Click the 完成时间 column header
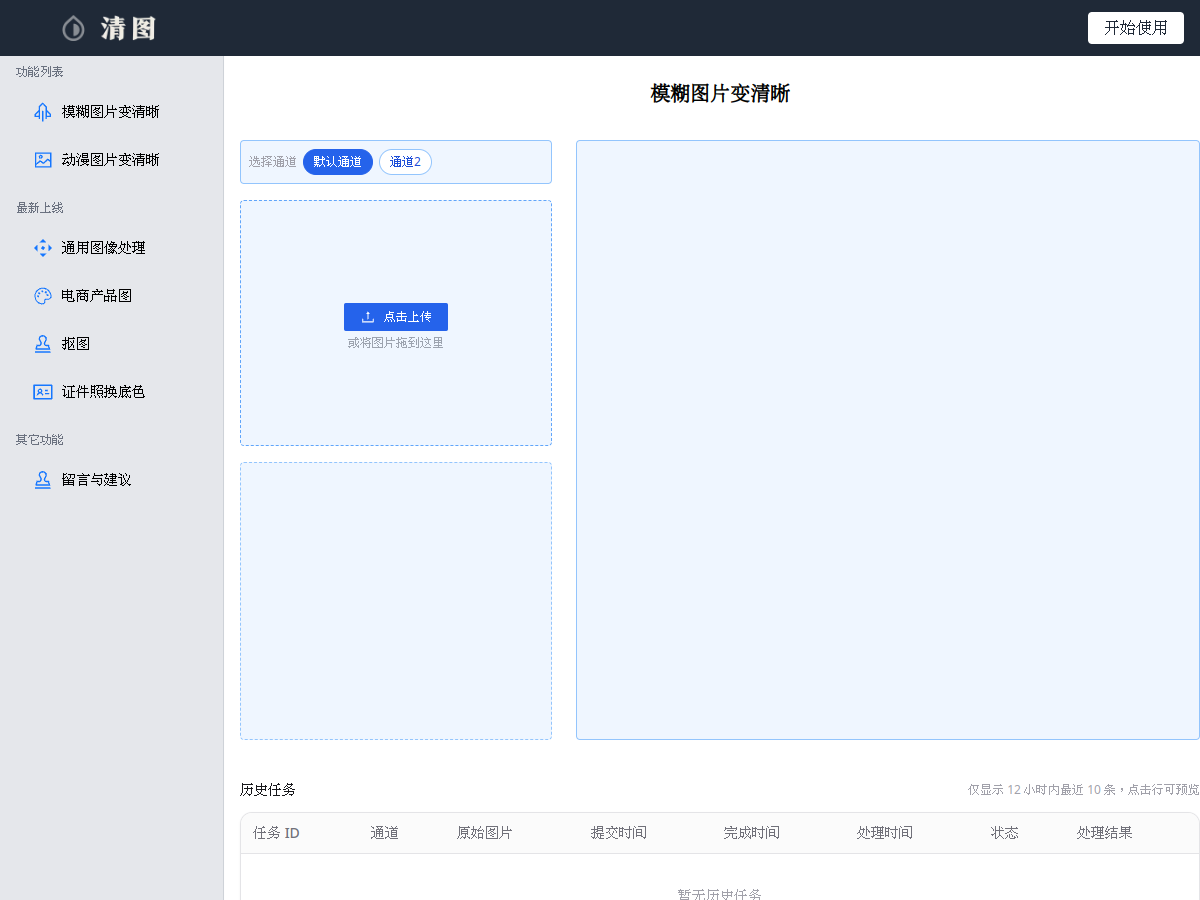This screenshot has width=1200, height=900. [752, 833]
